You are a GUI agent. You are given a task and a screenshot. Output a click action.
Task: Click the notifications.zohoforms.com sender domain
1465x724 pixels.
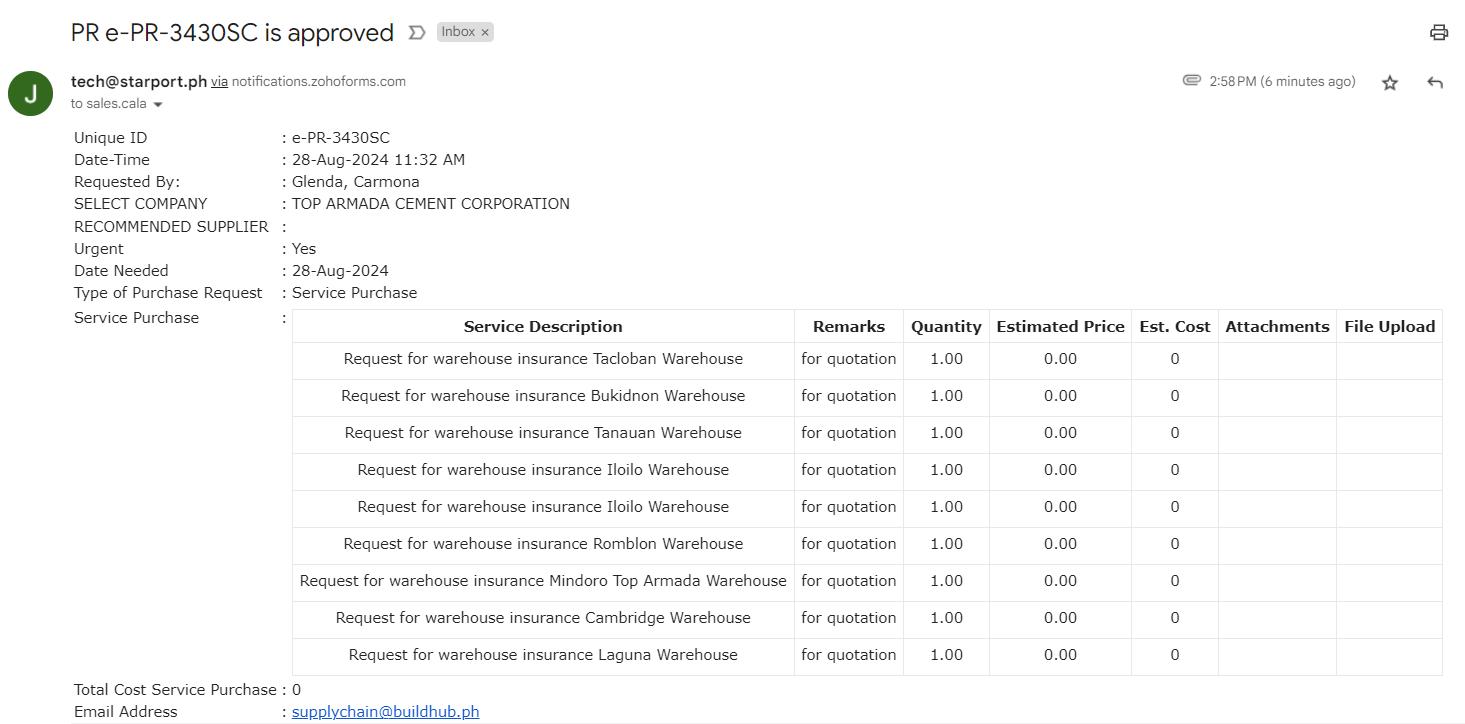pyautogui.click(x=318, y=82)
